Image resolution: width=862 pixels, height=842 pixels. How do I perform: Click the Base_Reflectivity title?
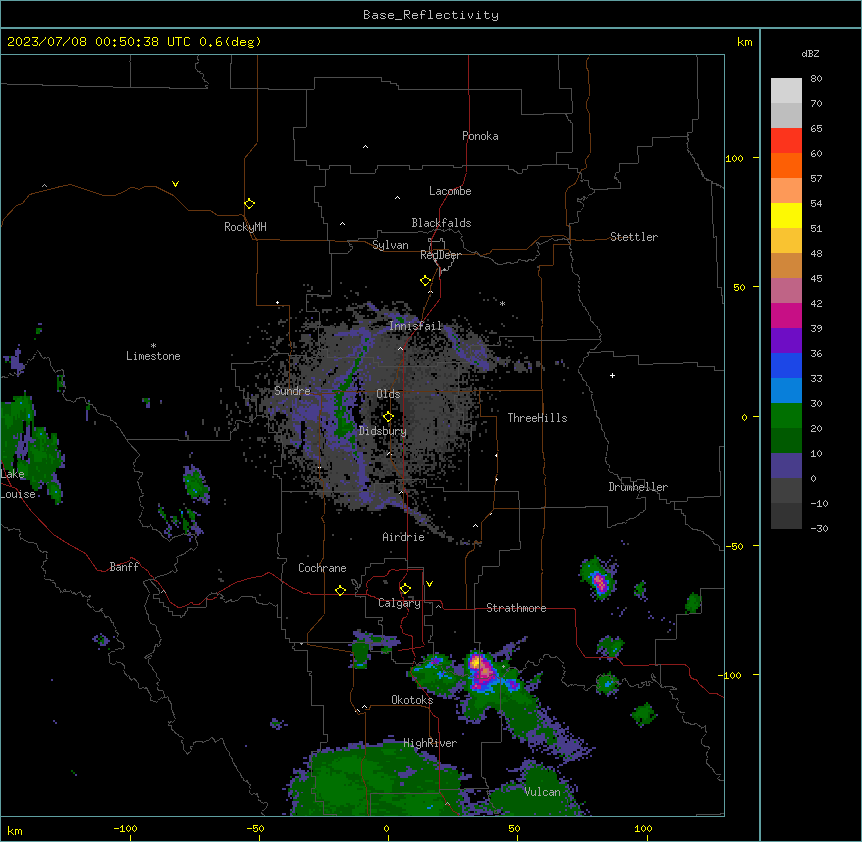[x=431, y=15]
